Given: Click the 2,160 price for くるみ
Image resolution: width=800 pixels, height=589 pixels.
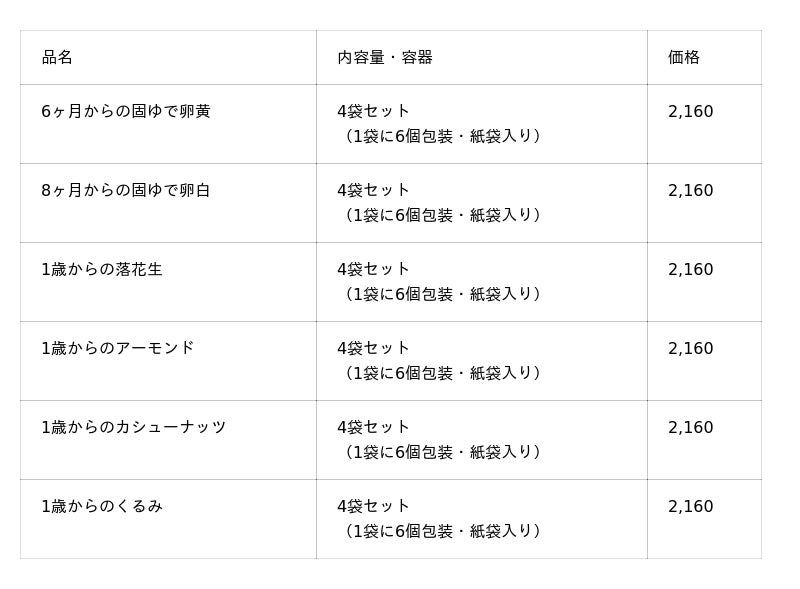Looking at the screenshot, I should [691, 507].
